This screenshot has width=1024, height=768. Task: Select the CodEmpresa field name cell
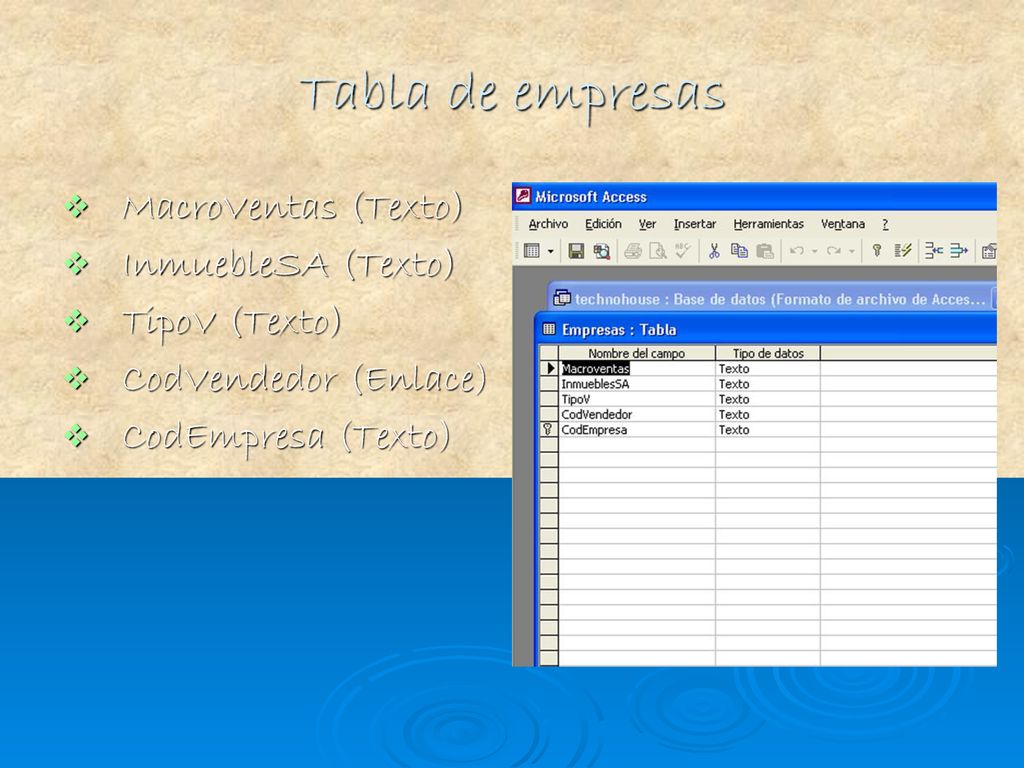pos(637,430)
